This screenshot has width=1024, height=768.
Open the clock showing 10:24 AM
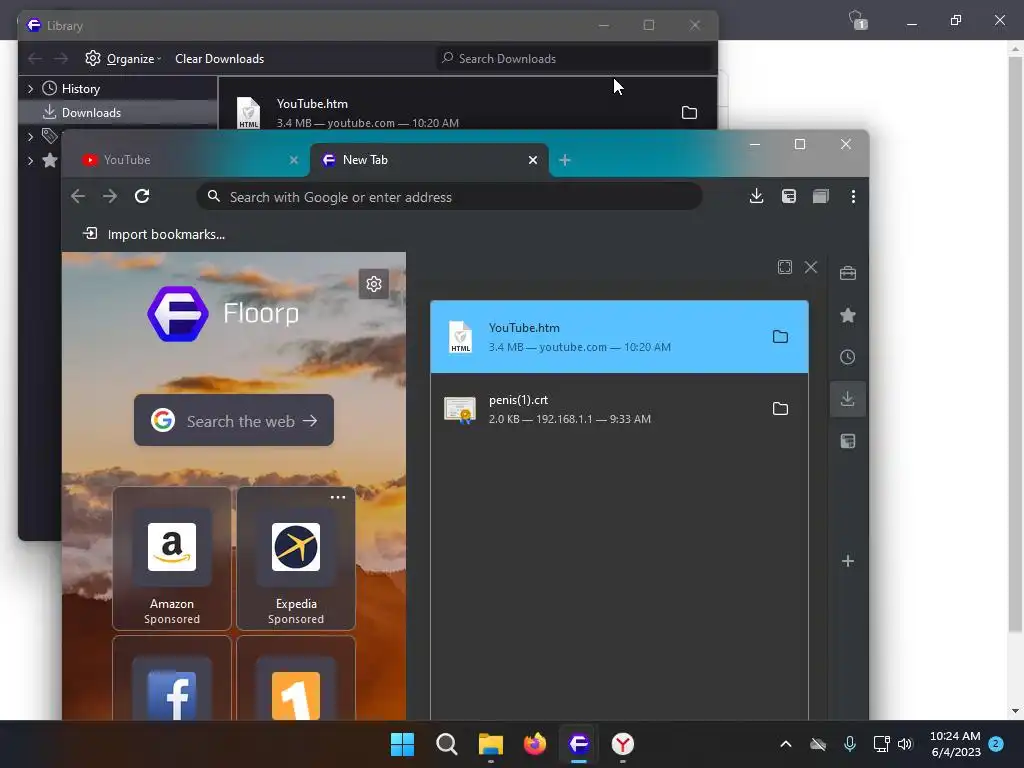[x=955, y=744]
